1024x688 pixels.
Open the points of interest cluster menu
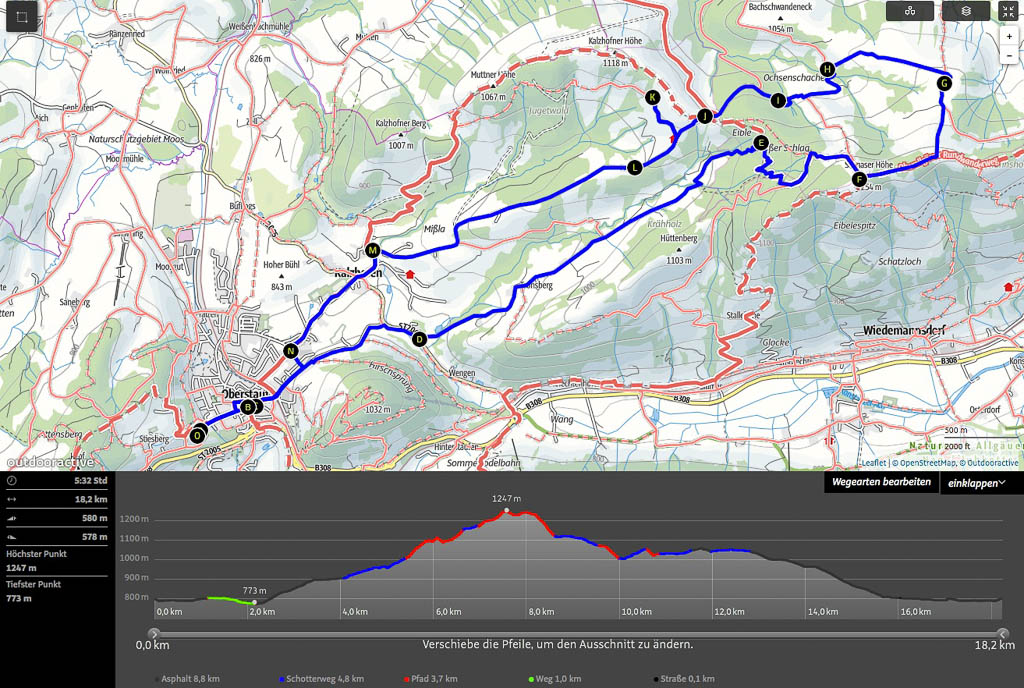click(909, 11)
